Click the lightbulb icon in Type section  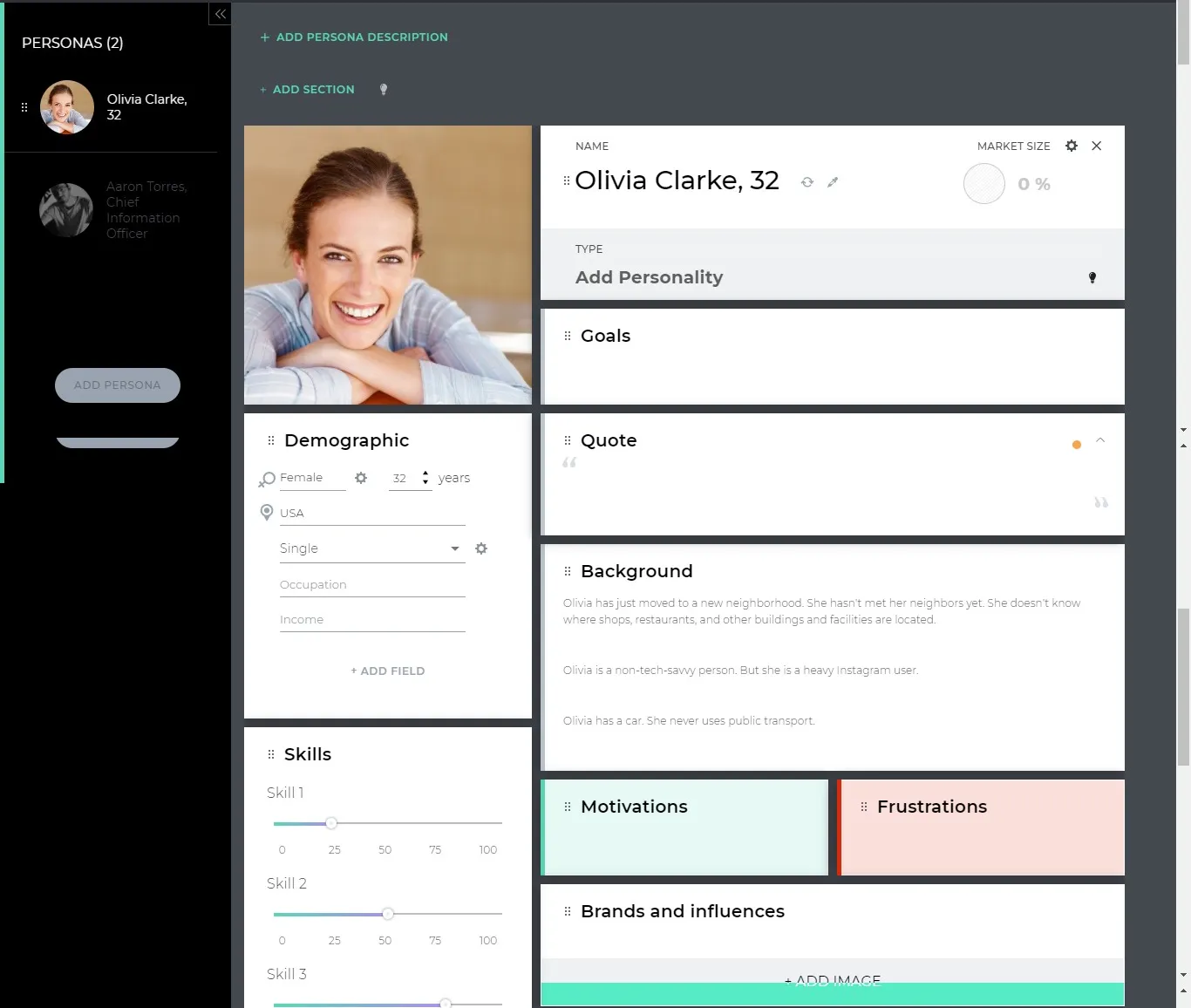tap(1092, 277)
